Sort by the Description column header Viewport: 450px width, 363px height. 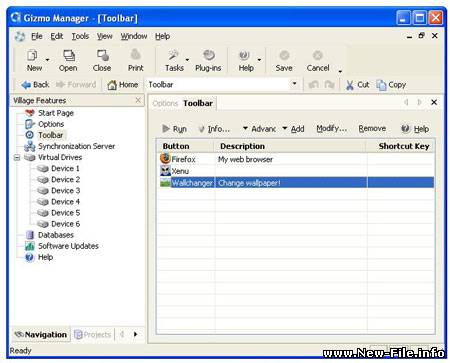290,146
